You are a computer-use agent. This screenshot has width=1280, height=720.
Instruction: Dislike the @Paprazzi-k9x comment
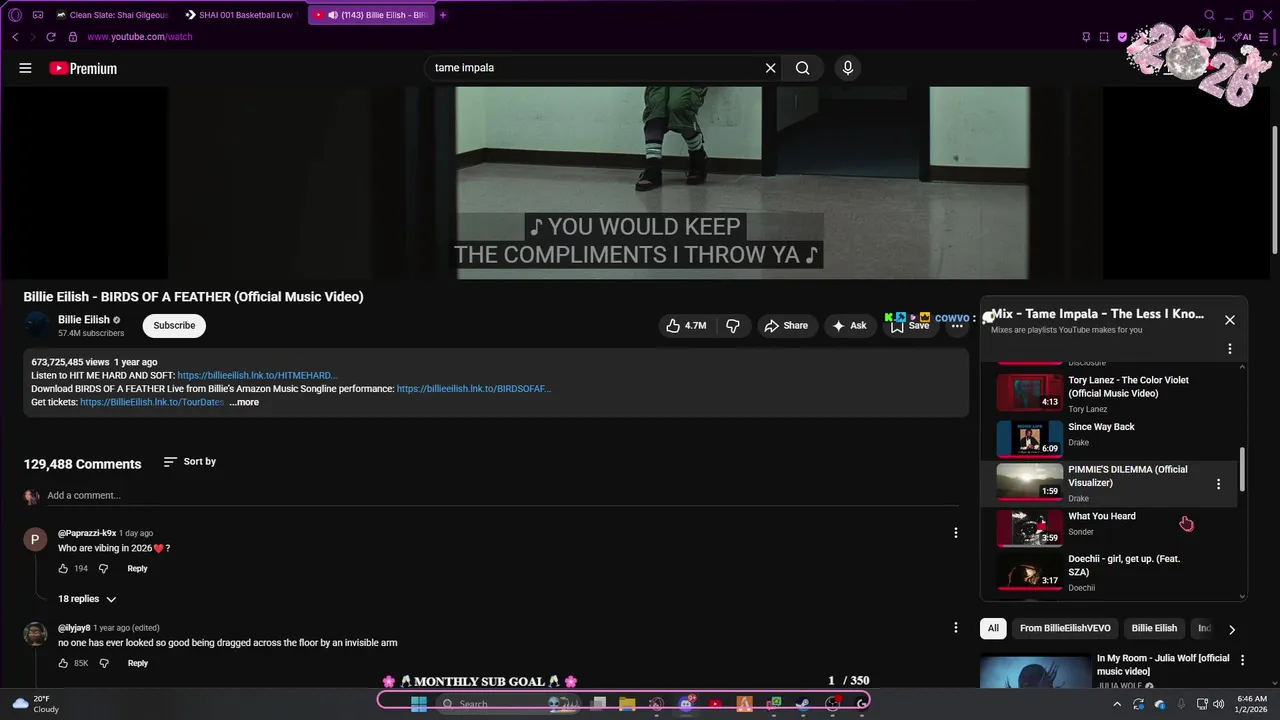point(103,568)
